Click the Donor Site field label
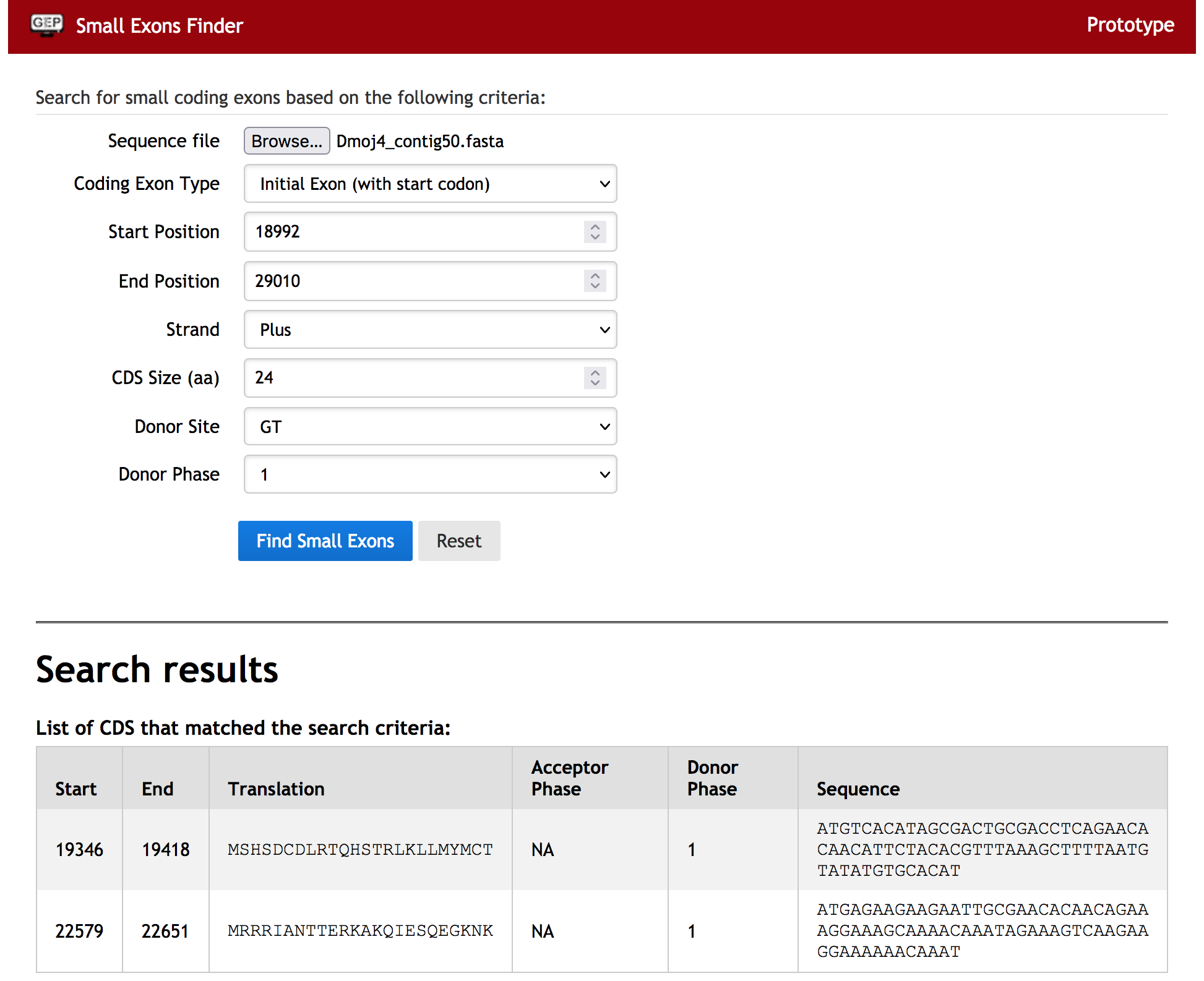This screenshot has width=1204, height=981. 178,427
